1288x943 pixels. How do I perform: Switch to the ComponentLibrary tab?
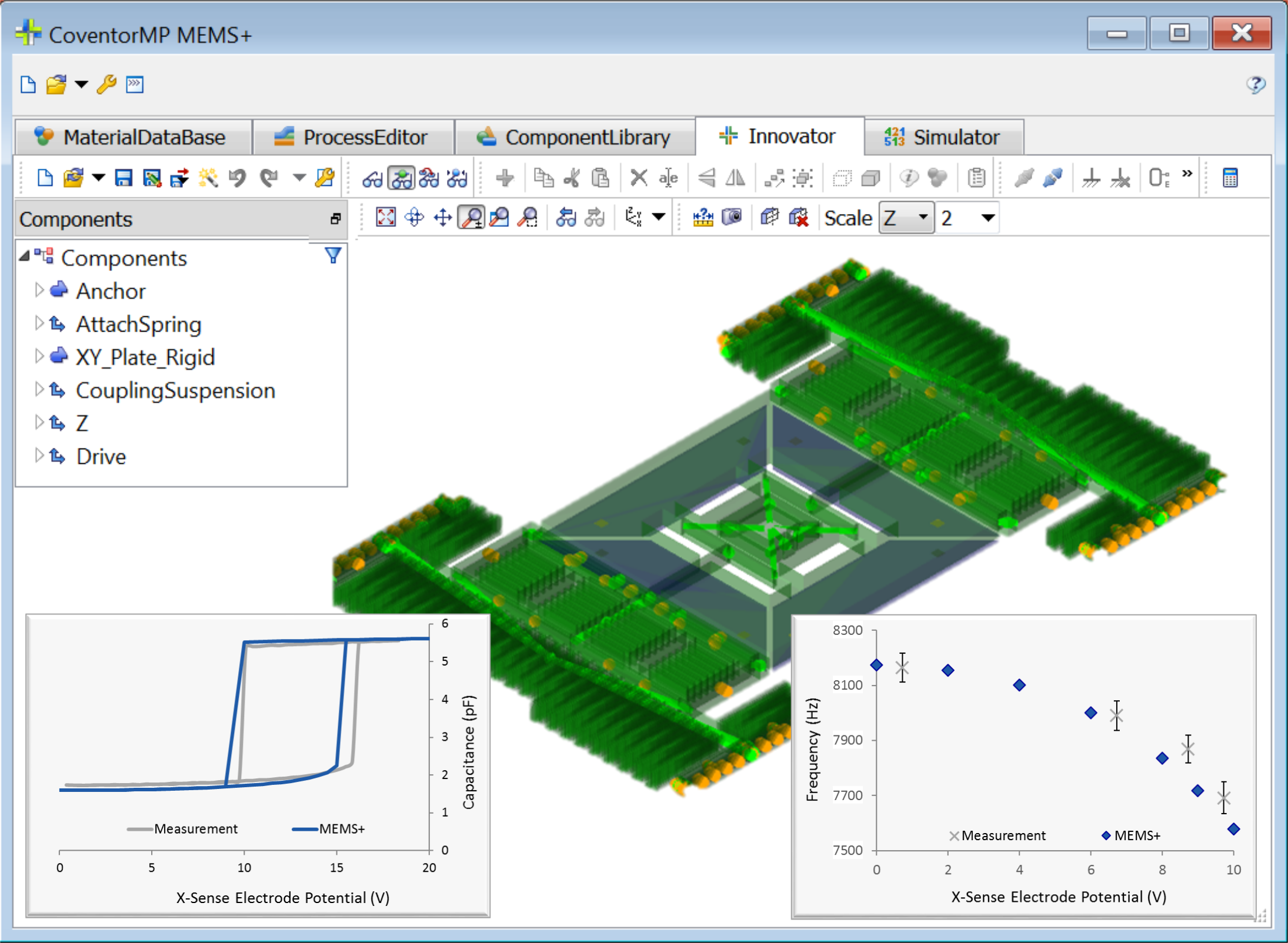pyautogui.click(x=575, y=137)
